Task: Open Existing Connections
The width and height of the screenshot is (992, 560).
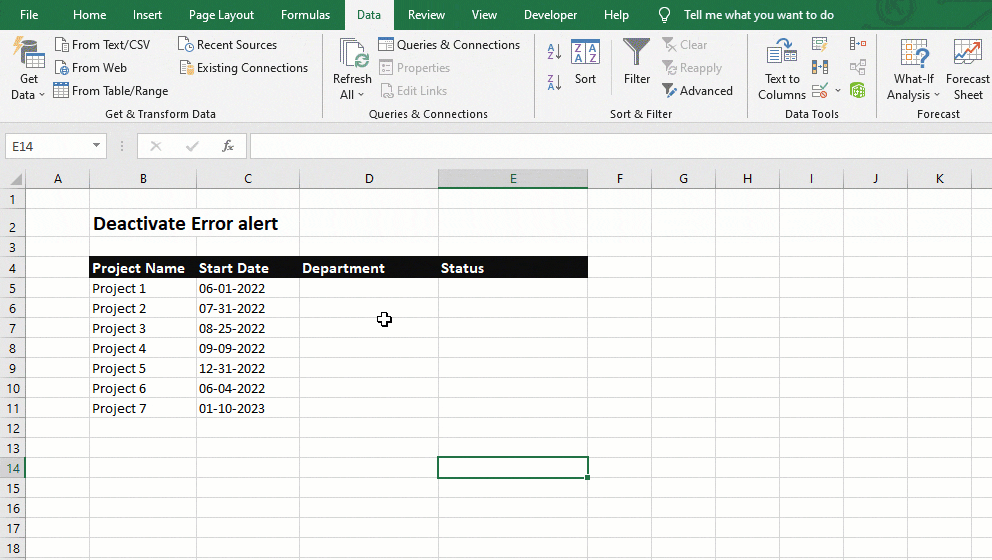Action: [244, 68]
